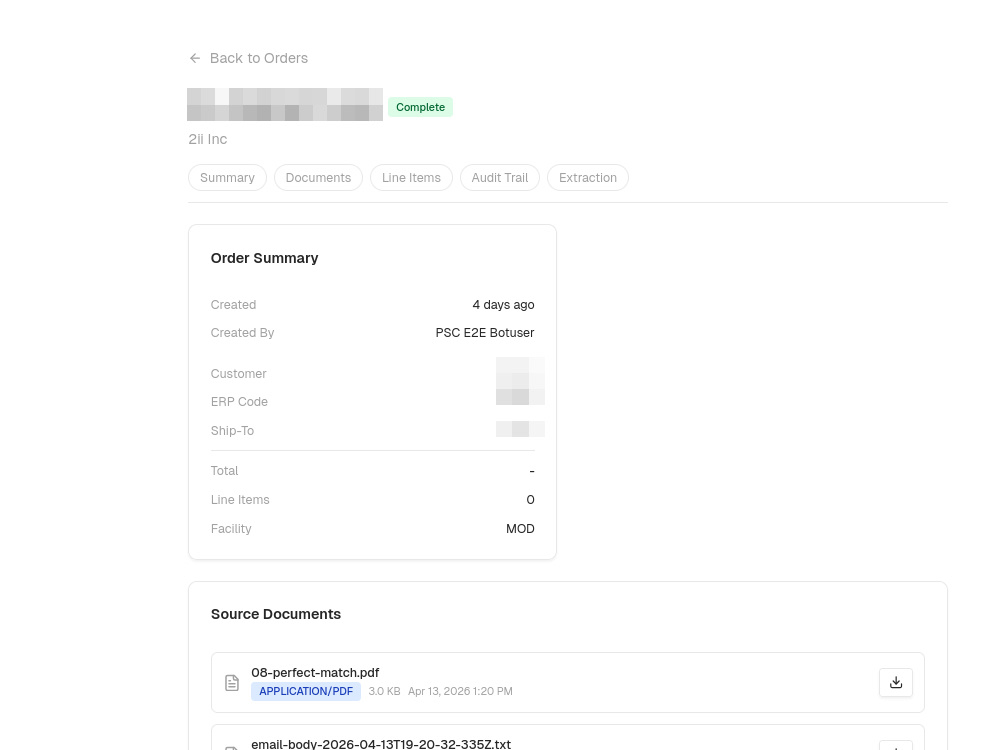Click the Created By label

point(242,333)
